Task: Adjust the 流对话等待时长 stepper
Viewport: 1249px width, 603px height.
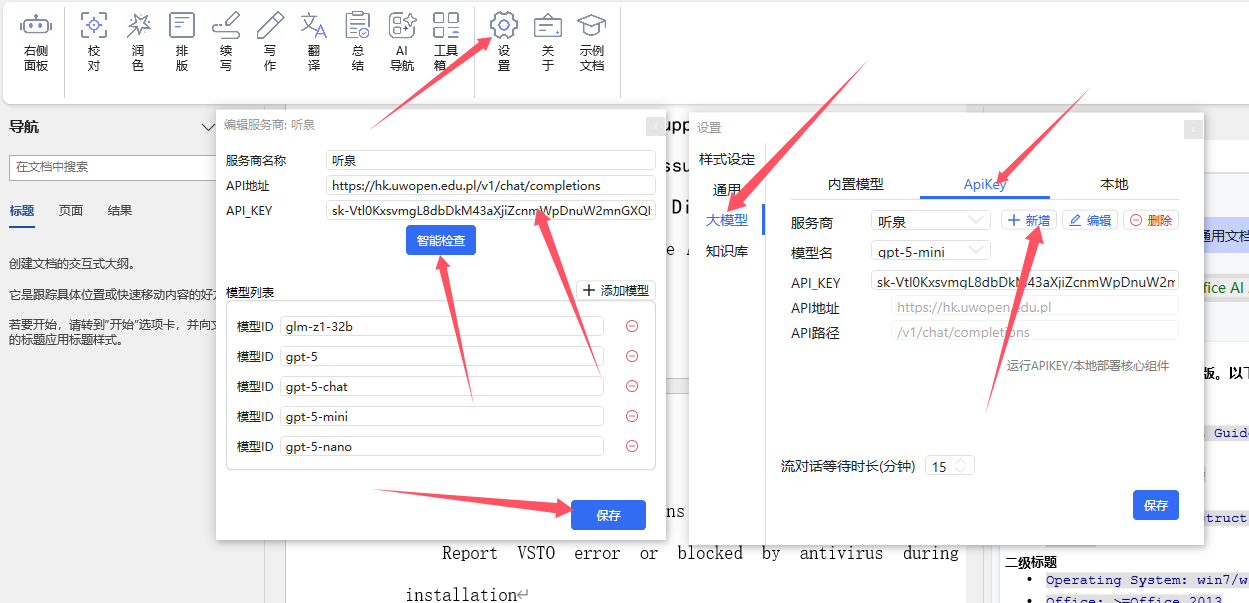Action: (x=960, y=466)
